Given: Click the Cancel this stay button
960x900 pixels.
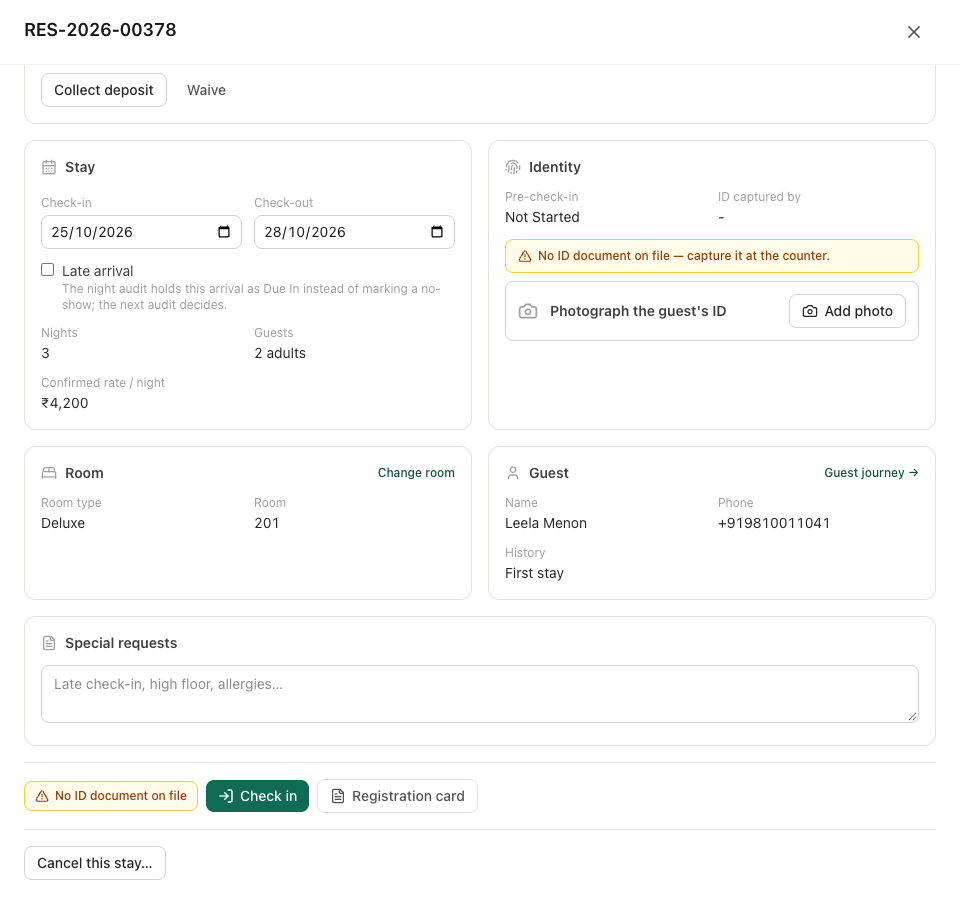Looking at the screenshot, I should click(95, 863).
